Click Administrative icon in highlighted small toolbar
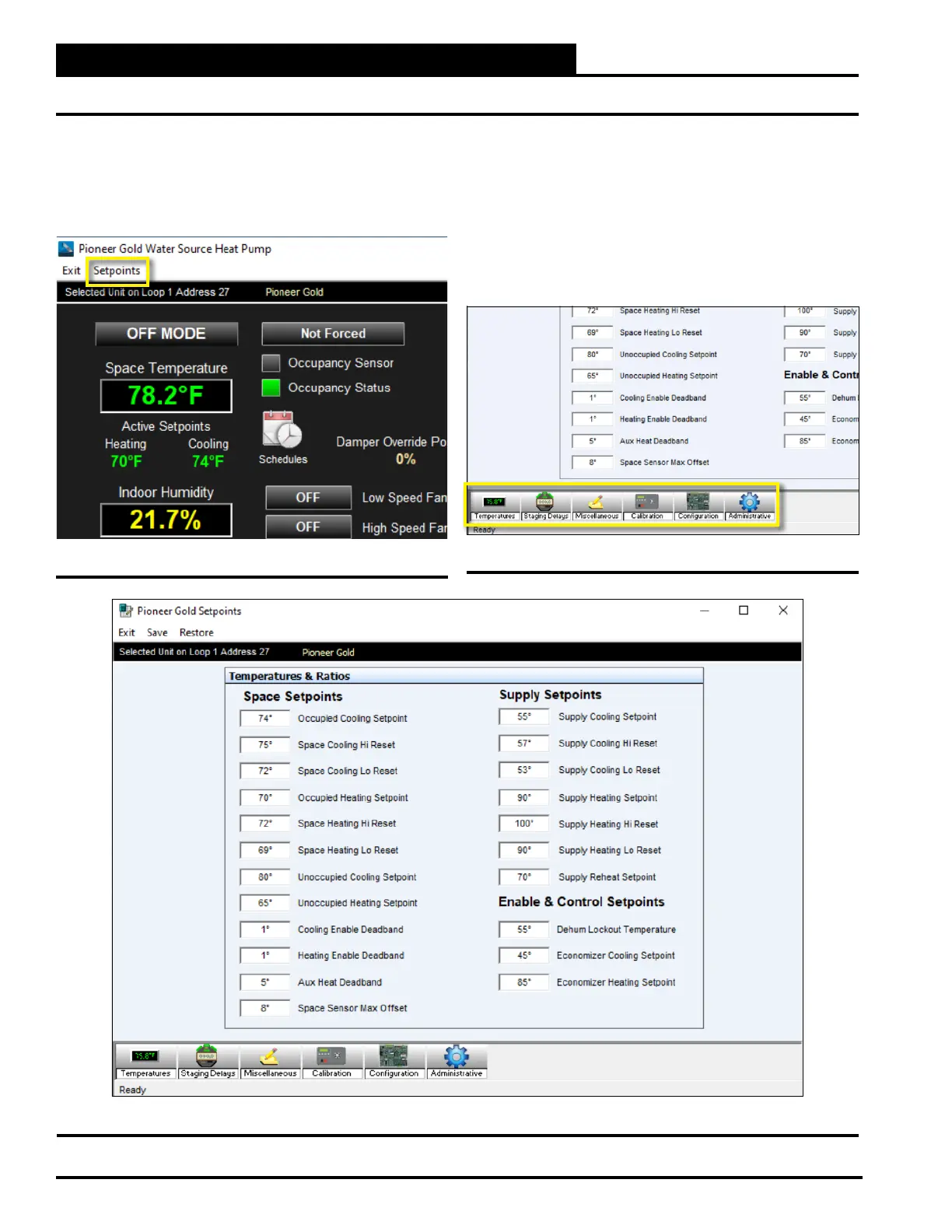Image resolution: width=952 pixels, height=1232 pixels. point(750,506)
